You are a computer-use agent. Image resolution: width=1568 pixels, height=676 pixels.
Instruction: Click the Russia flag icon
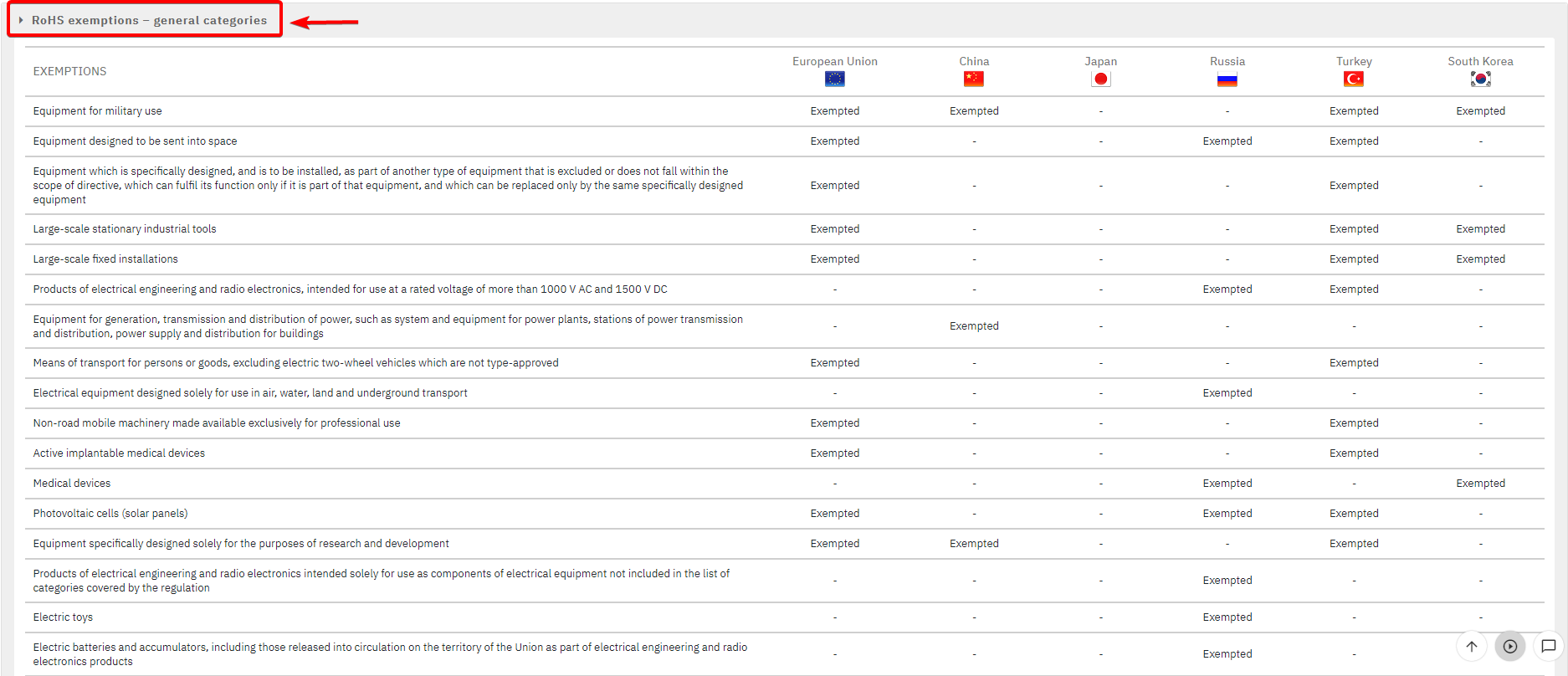click(1227, 79)
